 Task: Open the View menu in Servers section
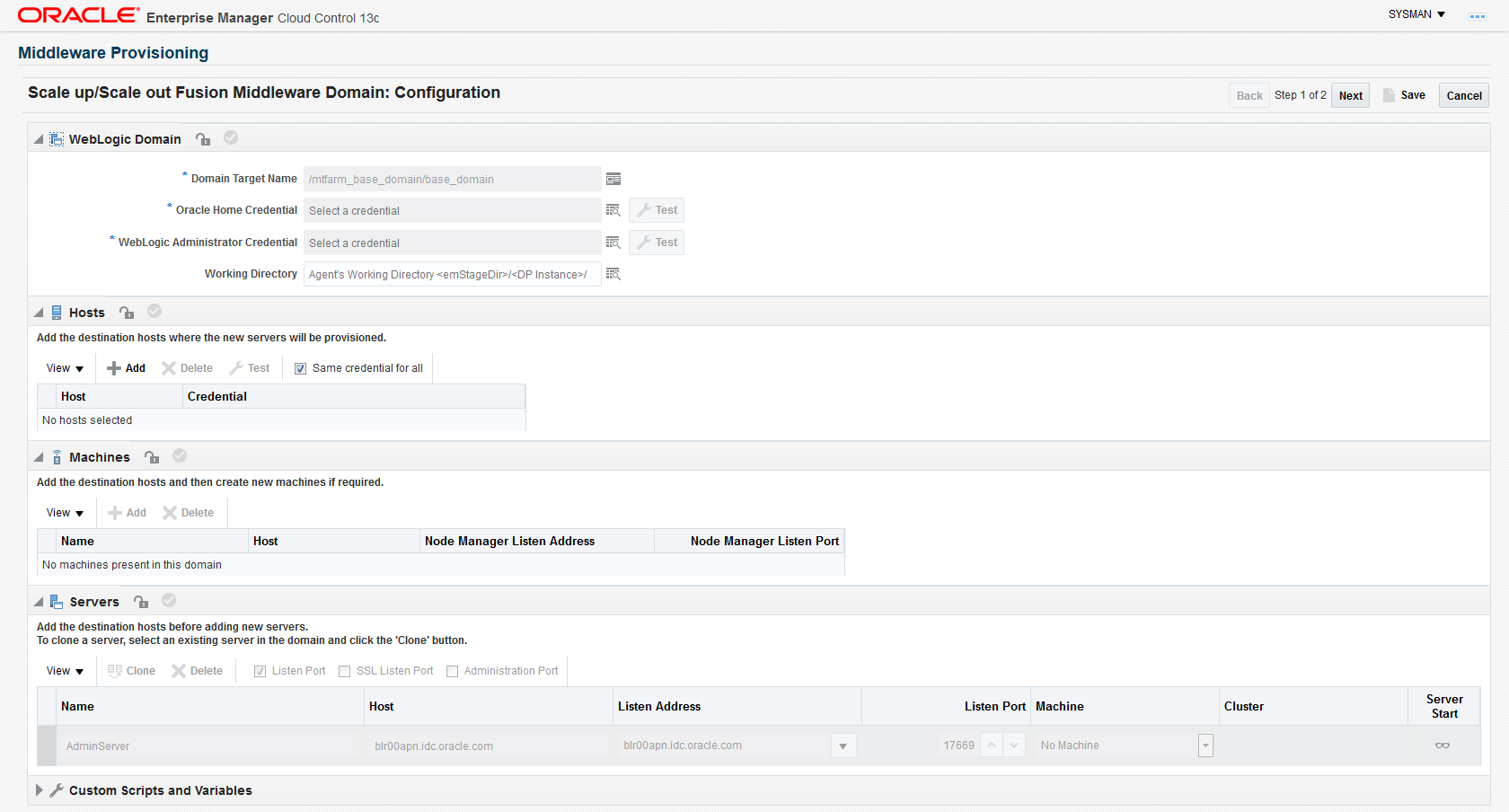65,671
